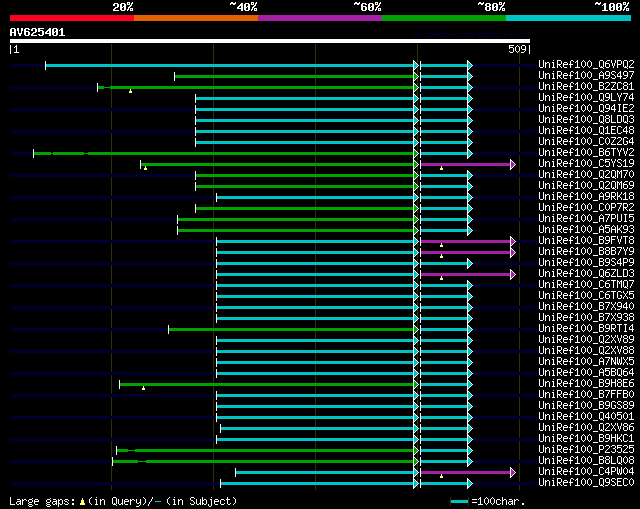Click the UniRef100_Q6ZLD3 label
This screenshot has height=509, width=640.
coord(586,274)
